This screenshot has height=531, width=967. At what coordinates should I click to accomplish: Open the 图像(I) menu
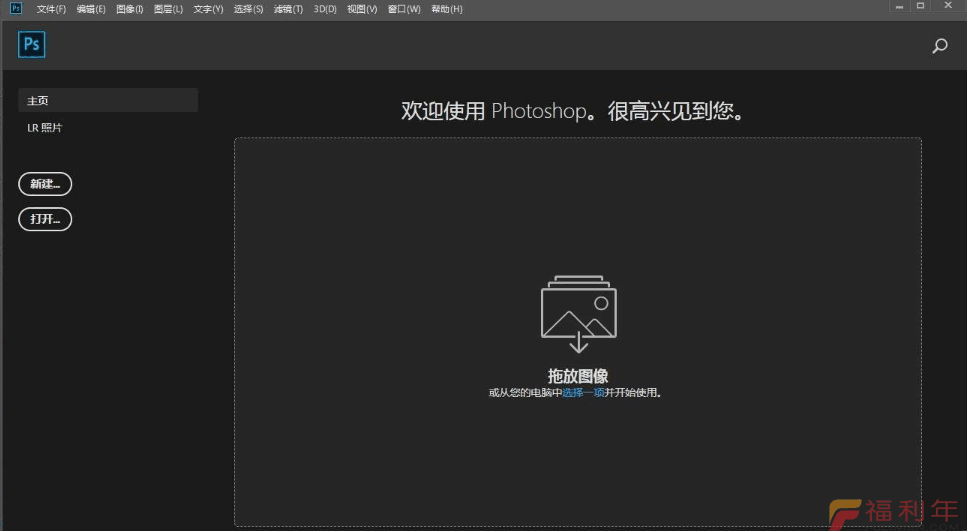[130, 9]
